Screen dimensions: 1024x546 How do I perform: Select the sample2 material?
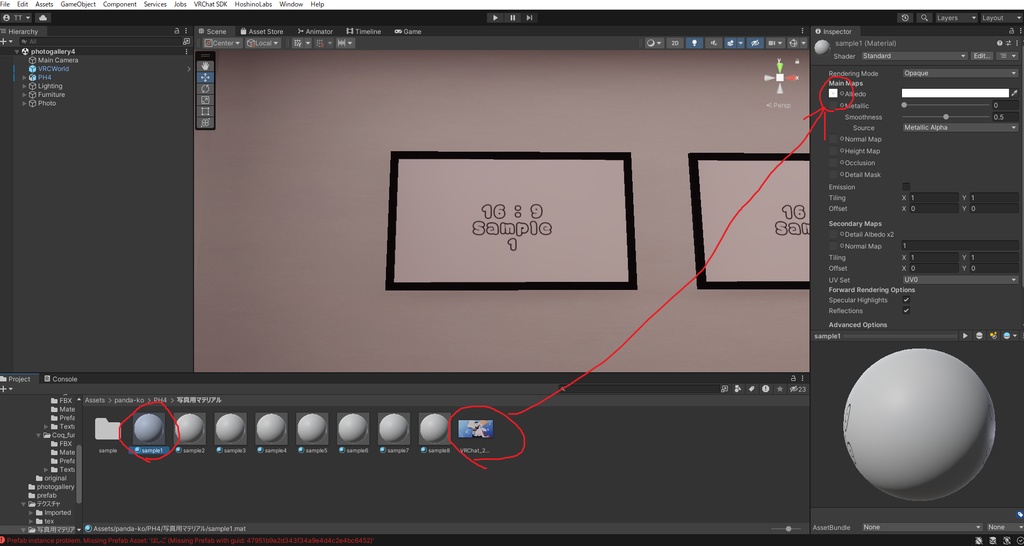pos(190,433)
